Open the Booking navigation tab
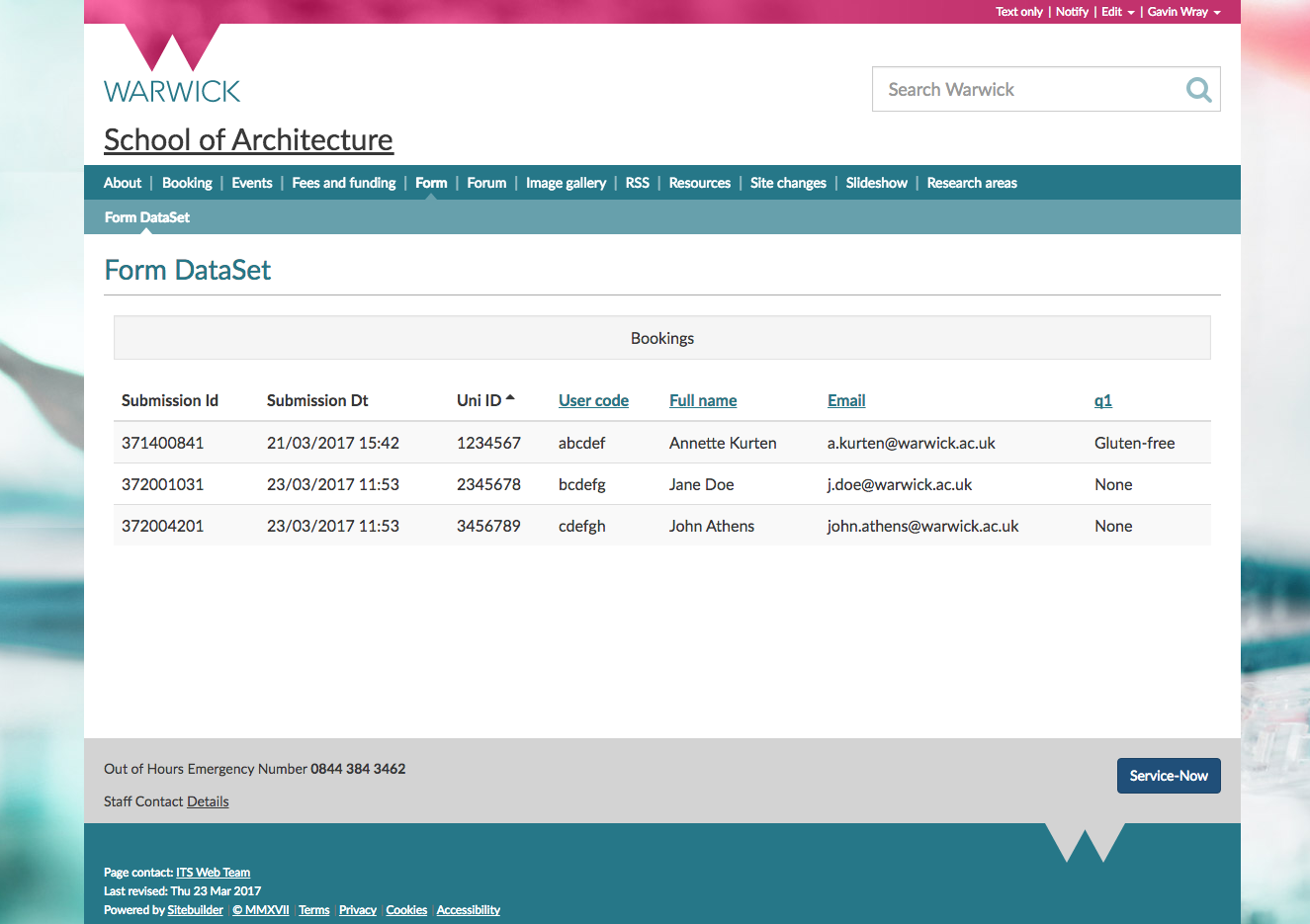This screenshot has width=1310, height=924. tap(187, 183)
